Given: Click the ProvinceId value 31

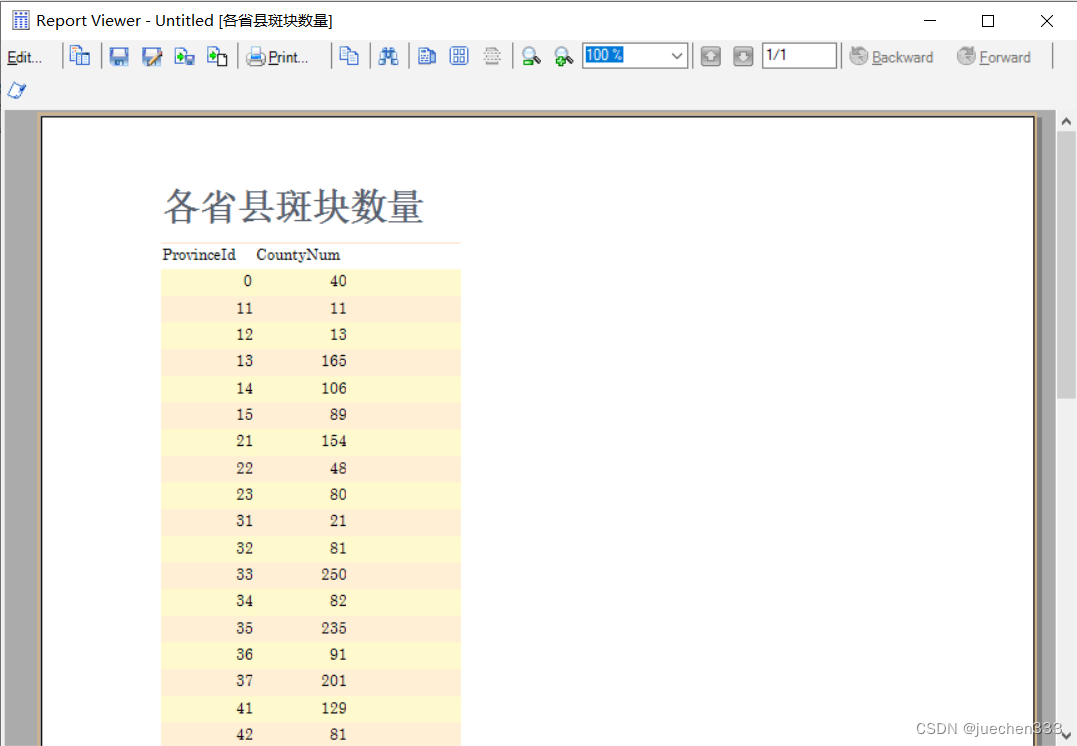Looking at the screenshot, I should pyautogui.click(x=245, y=520).
